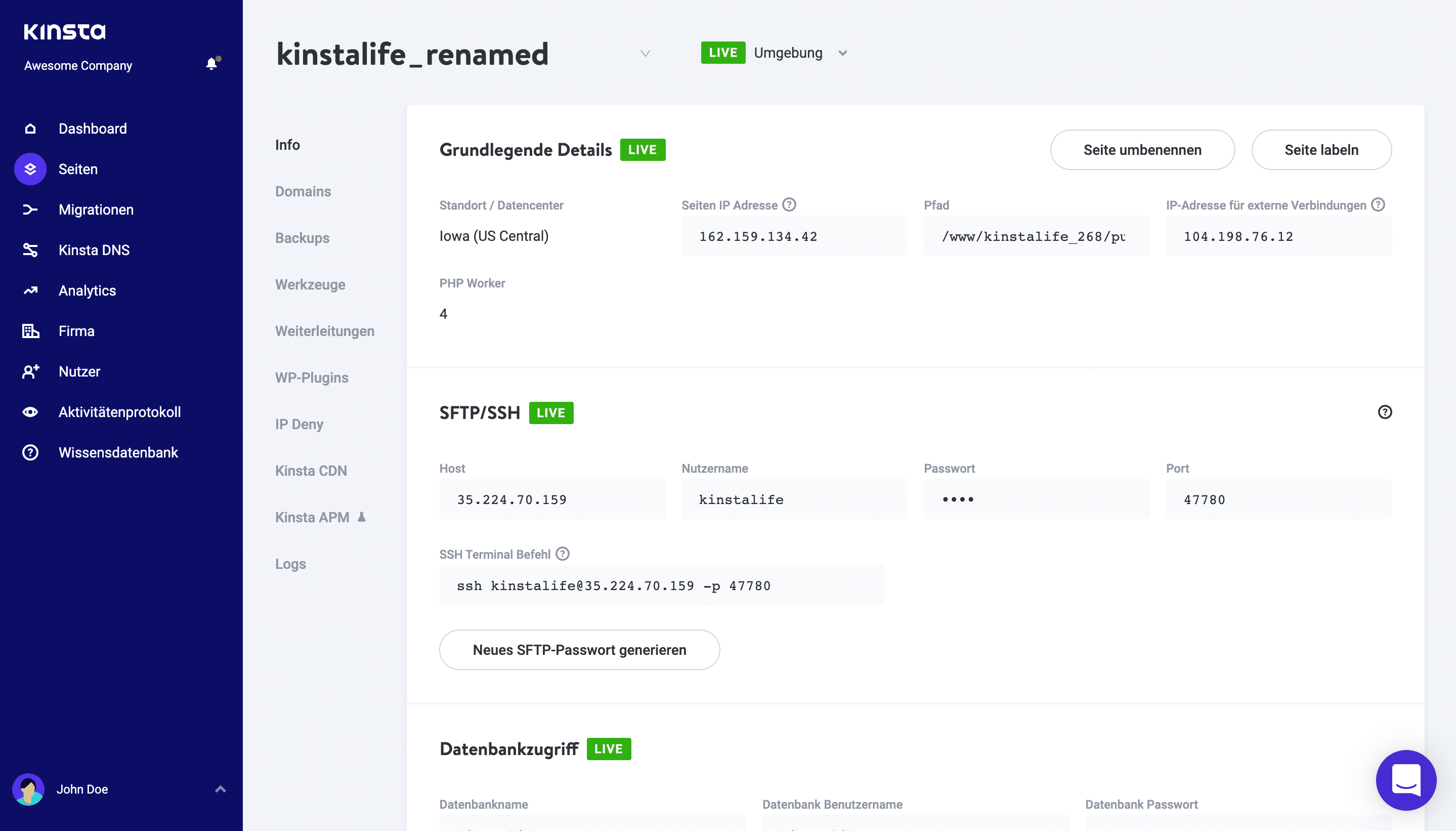Viewport: 1456px width, 831px height.
Task: Click the Seite umbenennen button
Action: pyautogui.click(x=1142, y=149)
